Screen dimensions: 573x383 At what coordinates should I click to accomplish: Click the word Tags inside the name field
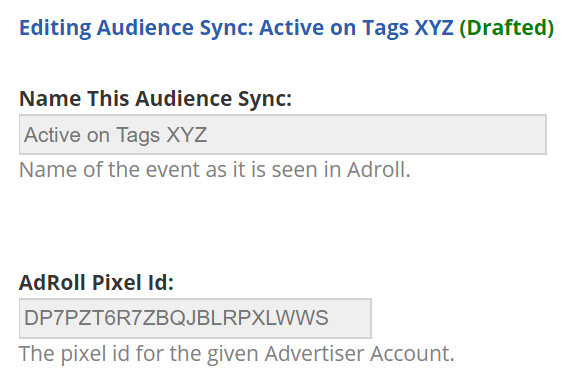[x=138, y=135]
